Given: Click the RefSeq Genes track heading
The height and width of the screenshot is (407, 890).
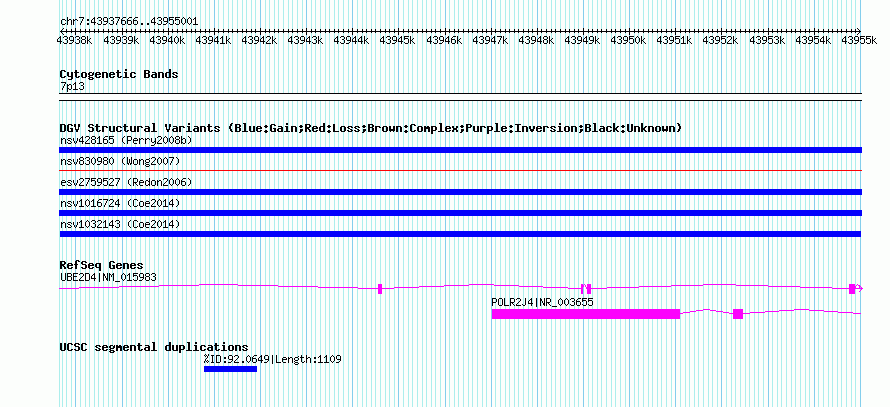Looking at the screenshot, I should pyautogui.click(x=102, y=265).
